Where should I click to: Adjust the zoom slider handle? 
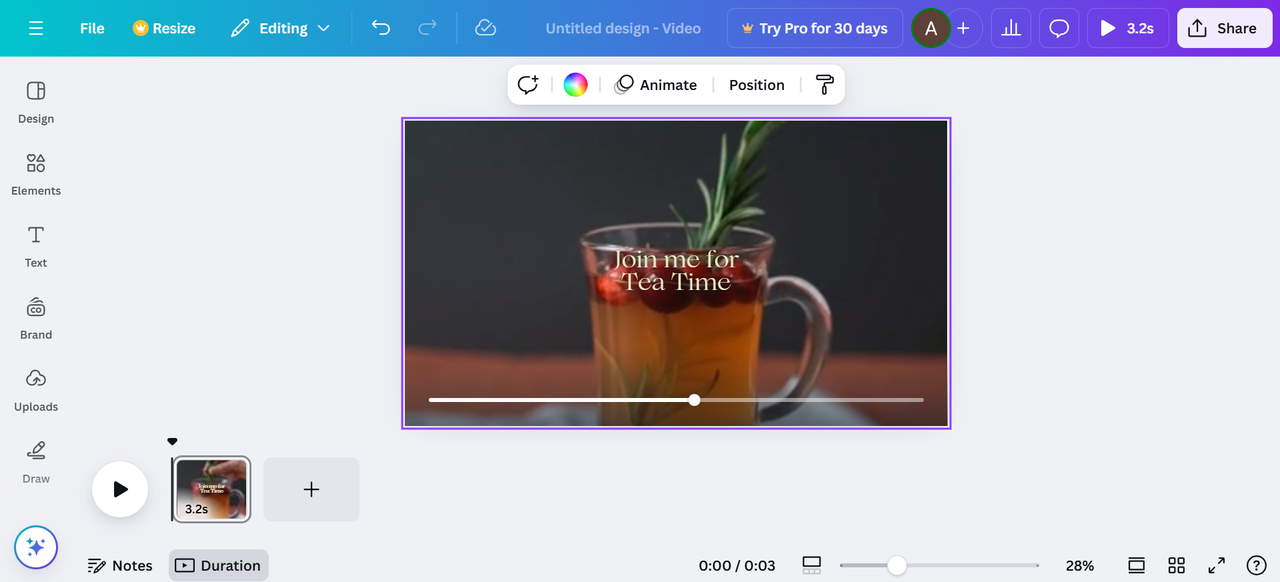point(897,565)
